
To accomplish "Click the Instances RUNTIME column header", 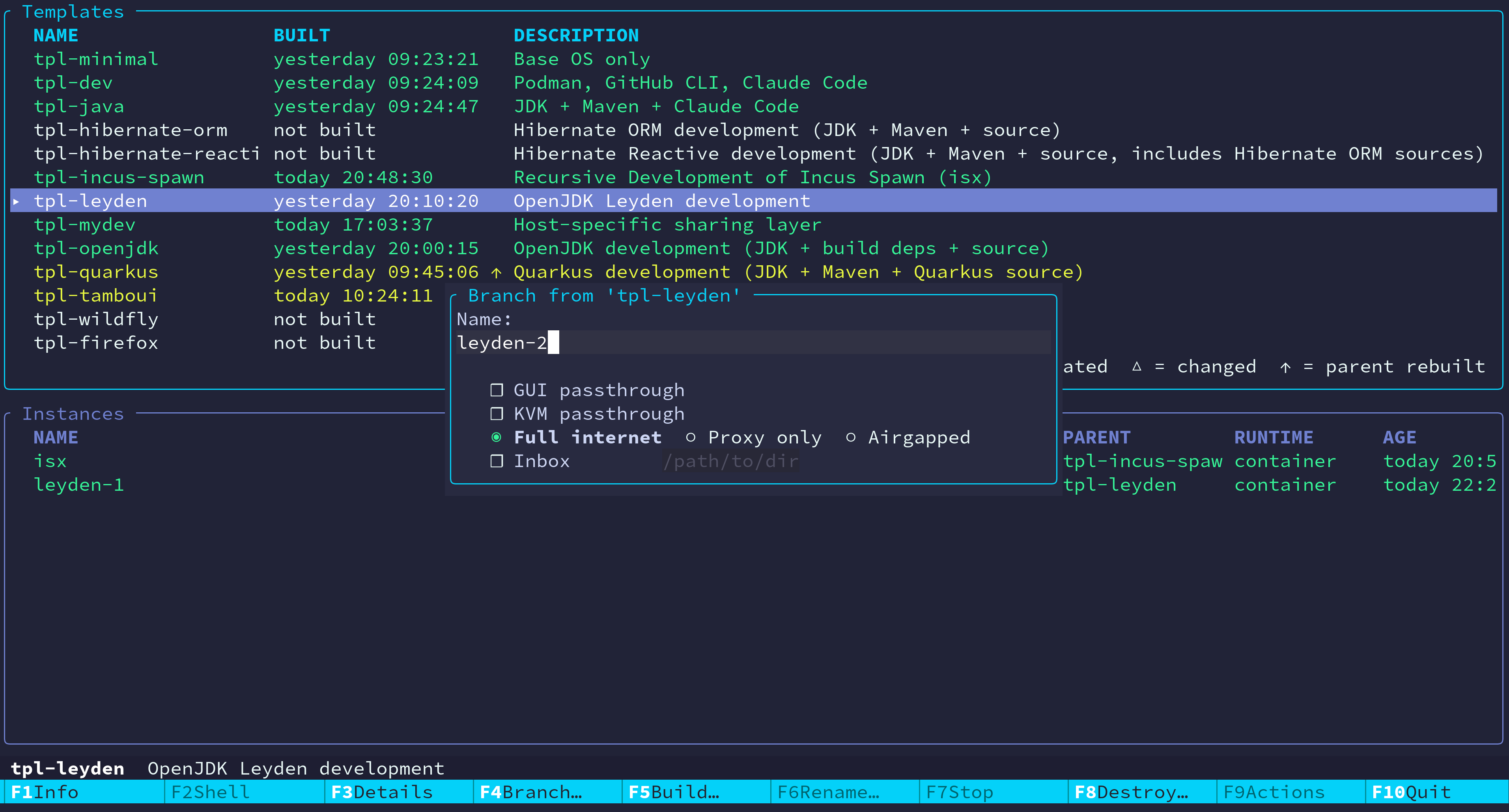I will pos(1274,437).
